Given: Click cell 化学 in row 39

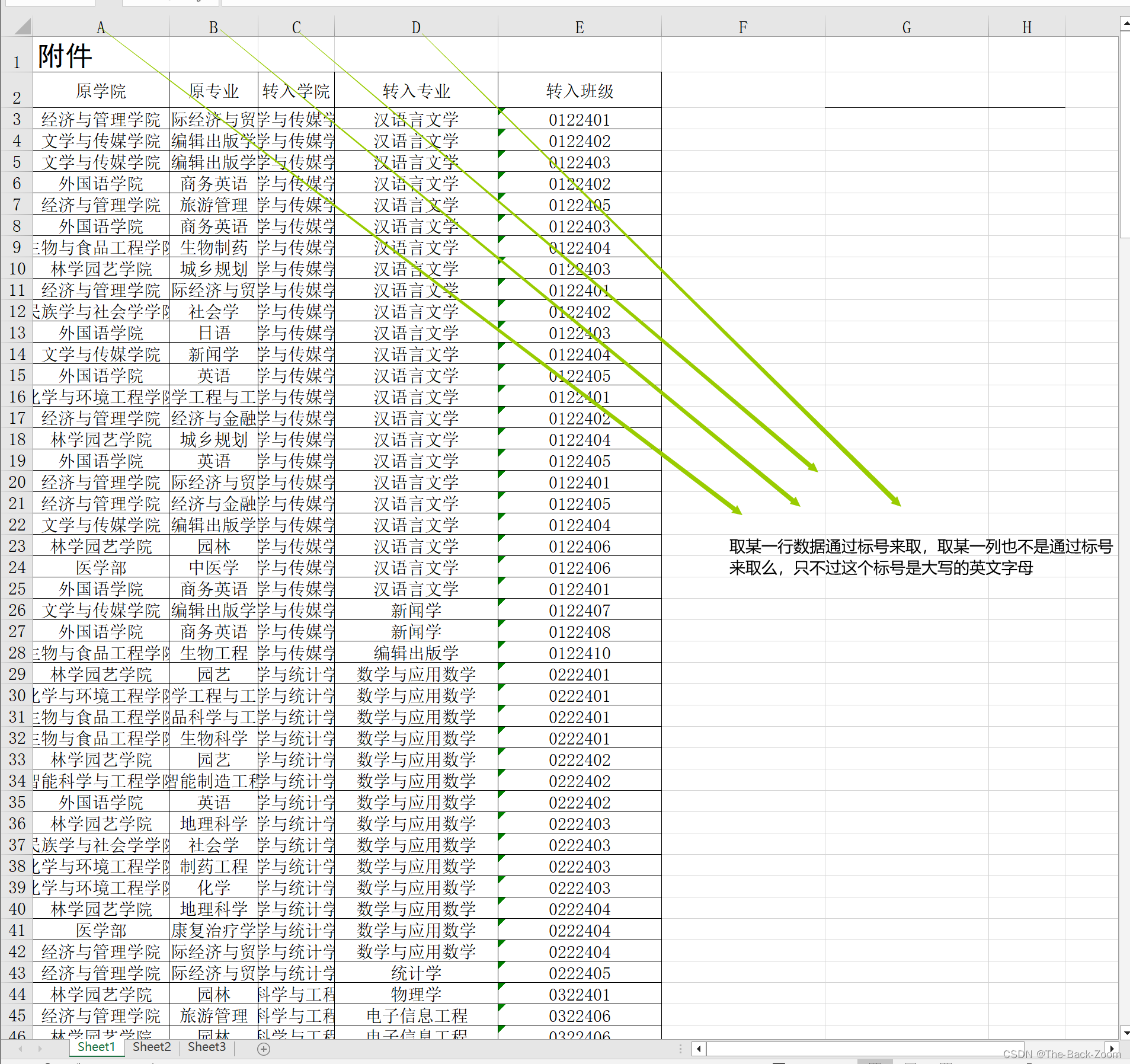Looking at the screenshot, I should pos(213,887).
